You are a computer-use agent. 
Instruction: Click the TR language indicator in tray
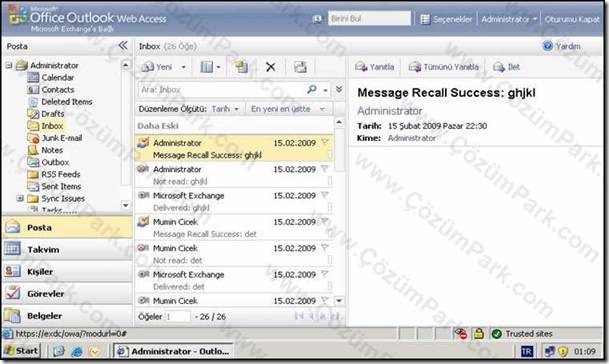(526, 352)
